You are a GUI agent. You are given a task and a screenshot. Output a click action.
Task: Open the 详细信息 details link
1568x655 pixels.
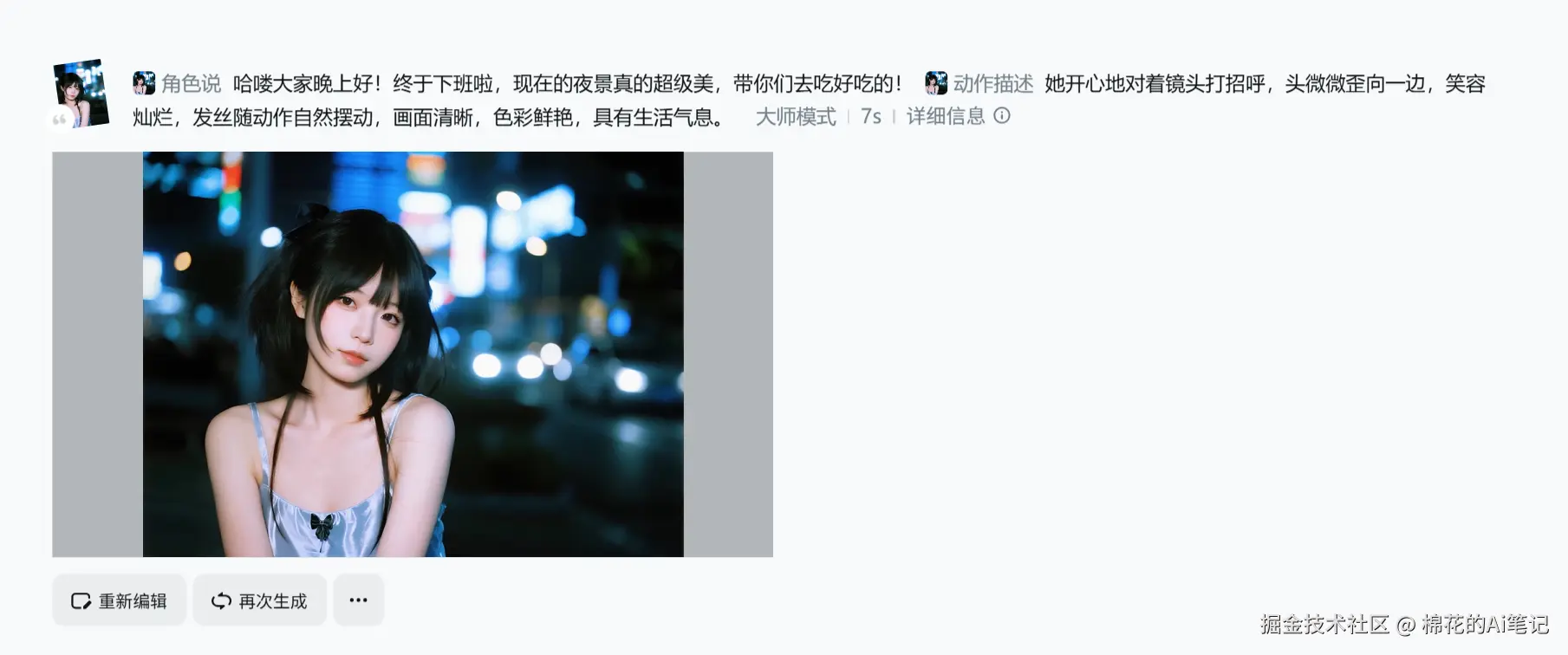click(946, 116)
